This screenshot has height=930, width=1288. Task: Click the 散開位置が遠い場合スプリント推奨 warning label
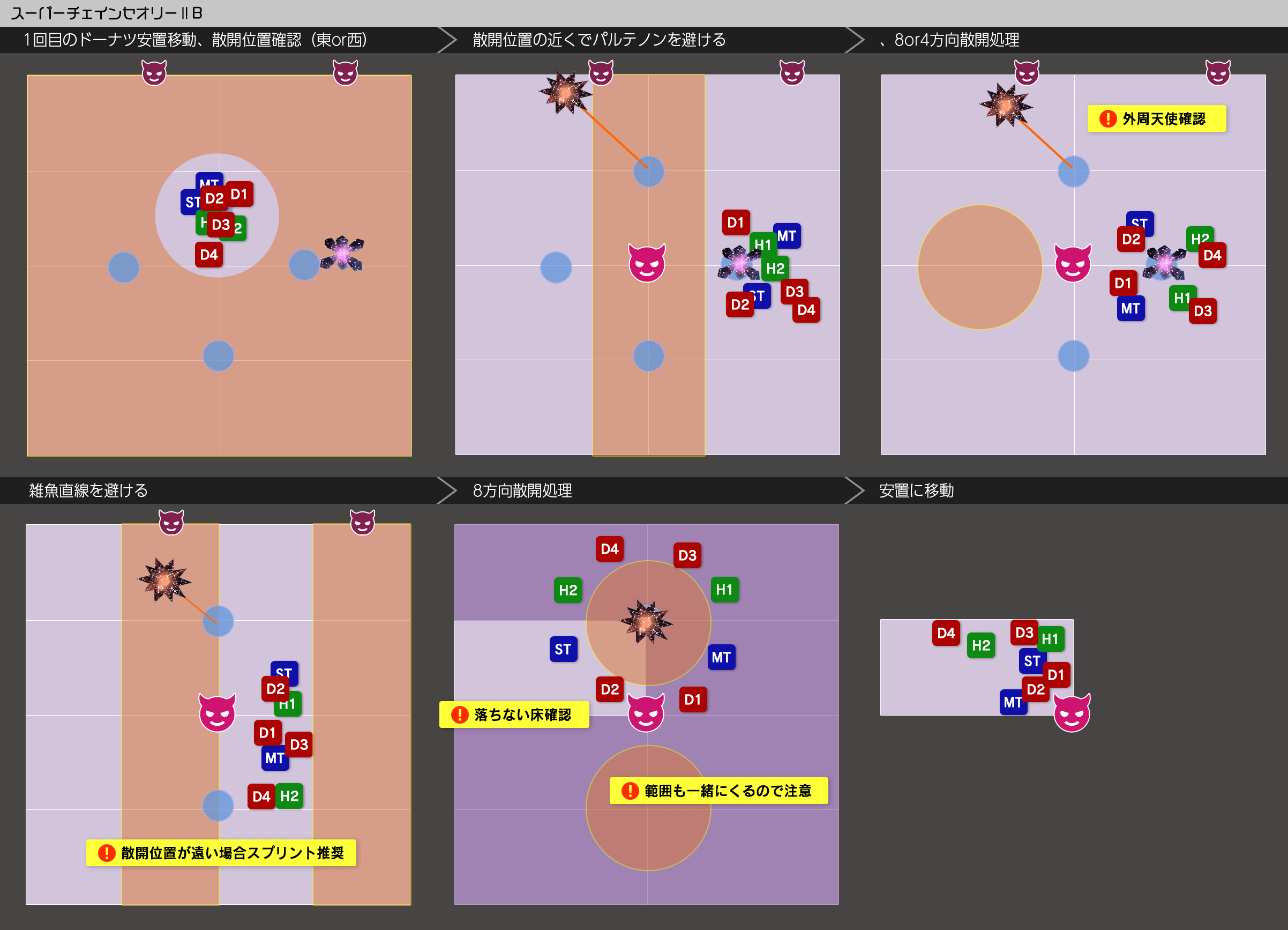(x=221, y=852)
